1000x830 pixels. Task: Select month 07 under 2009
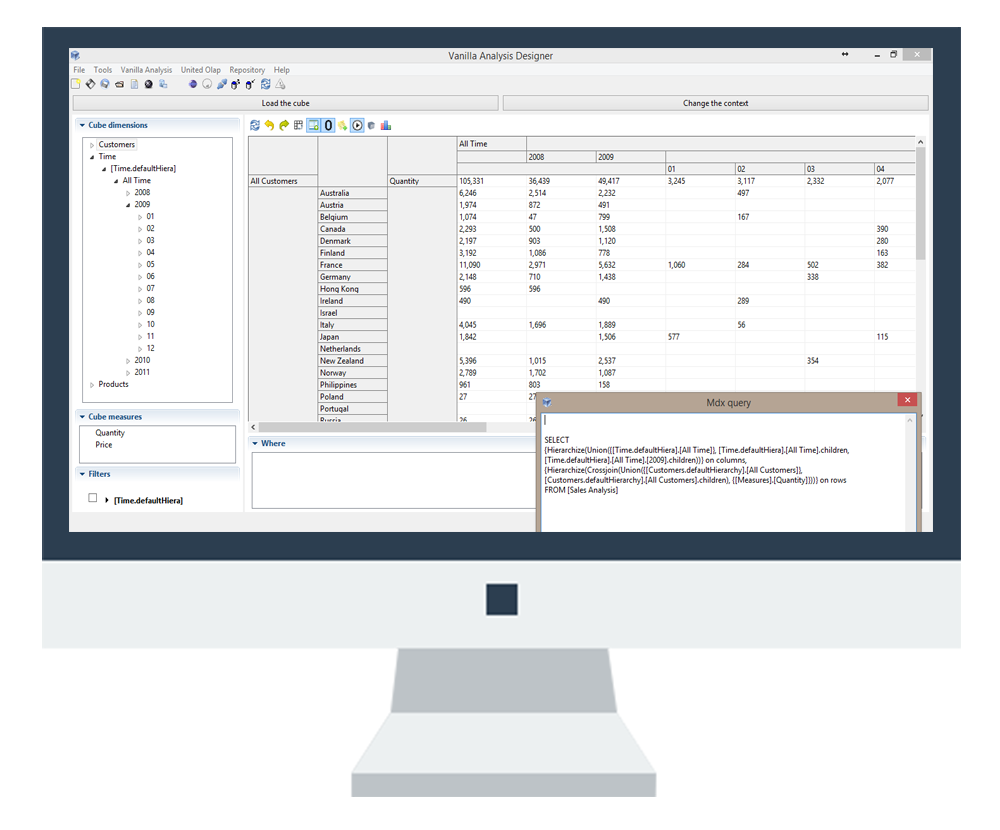pos(150,288)
